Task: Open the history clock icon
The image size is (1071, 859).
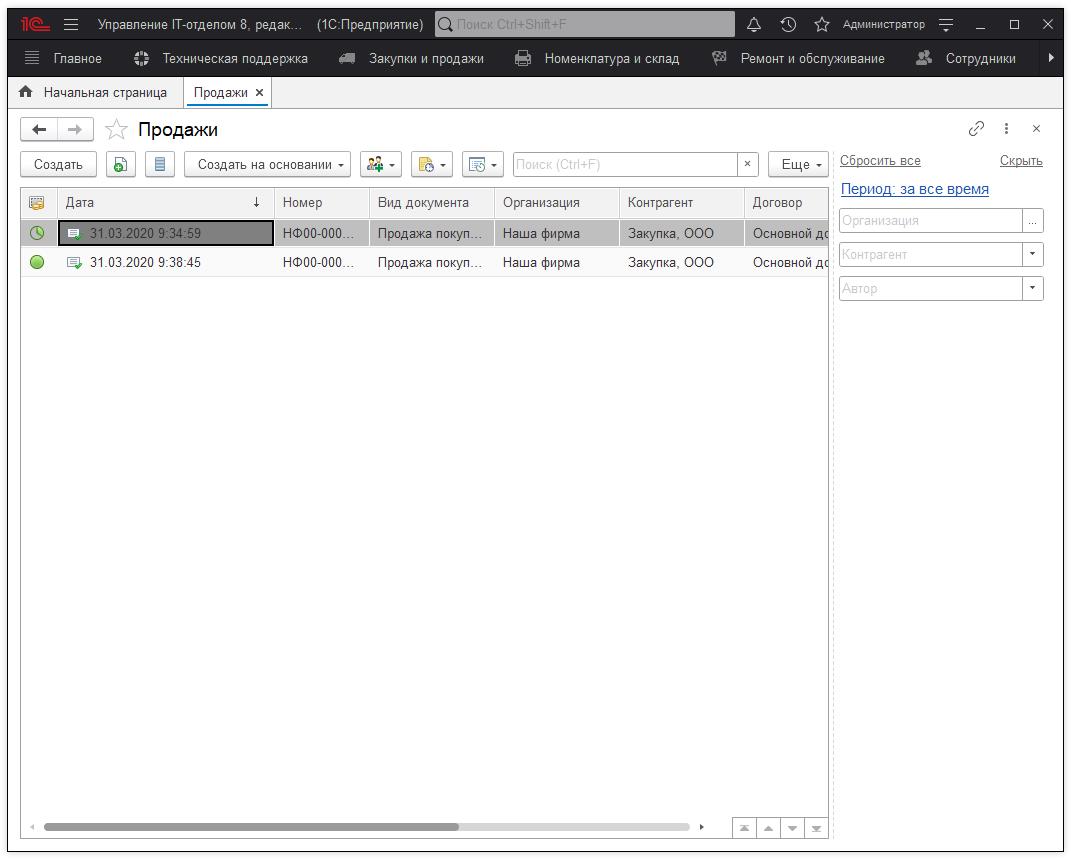Action: (788, 24)
